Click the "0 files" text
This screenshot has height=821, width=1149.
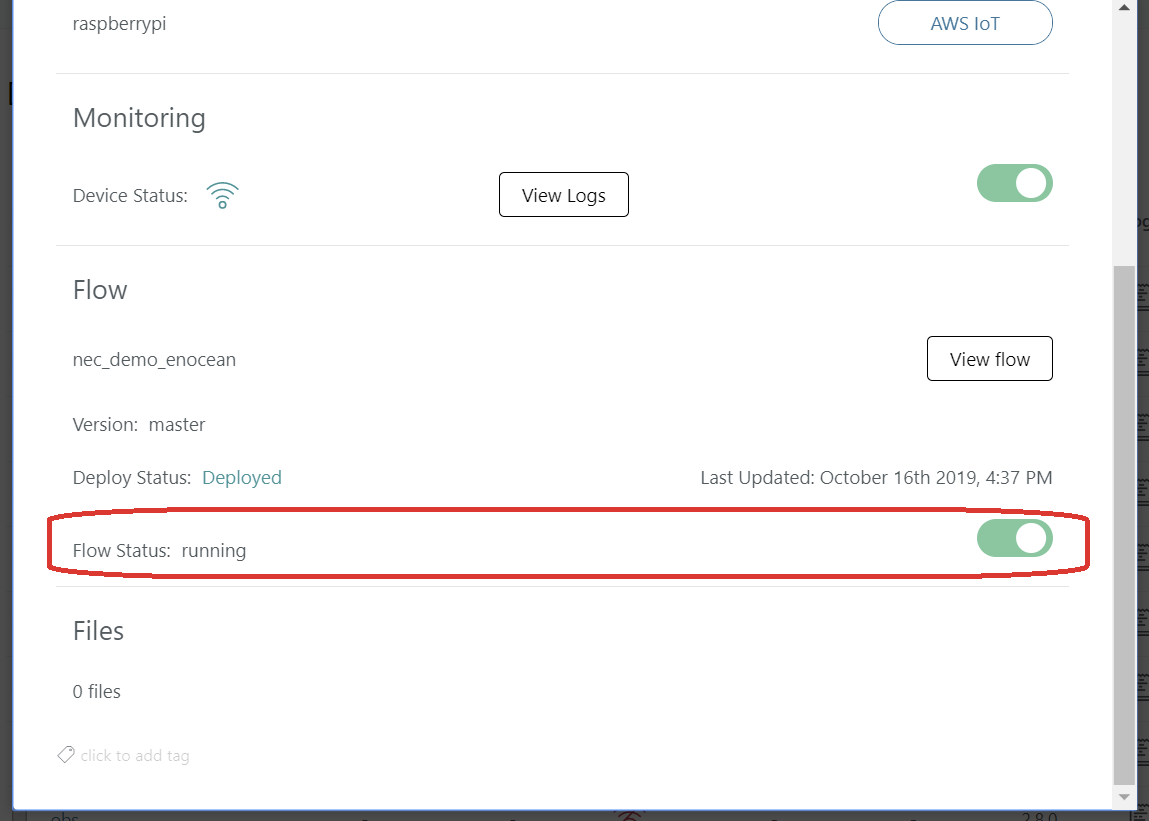(97, 691)
